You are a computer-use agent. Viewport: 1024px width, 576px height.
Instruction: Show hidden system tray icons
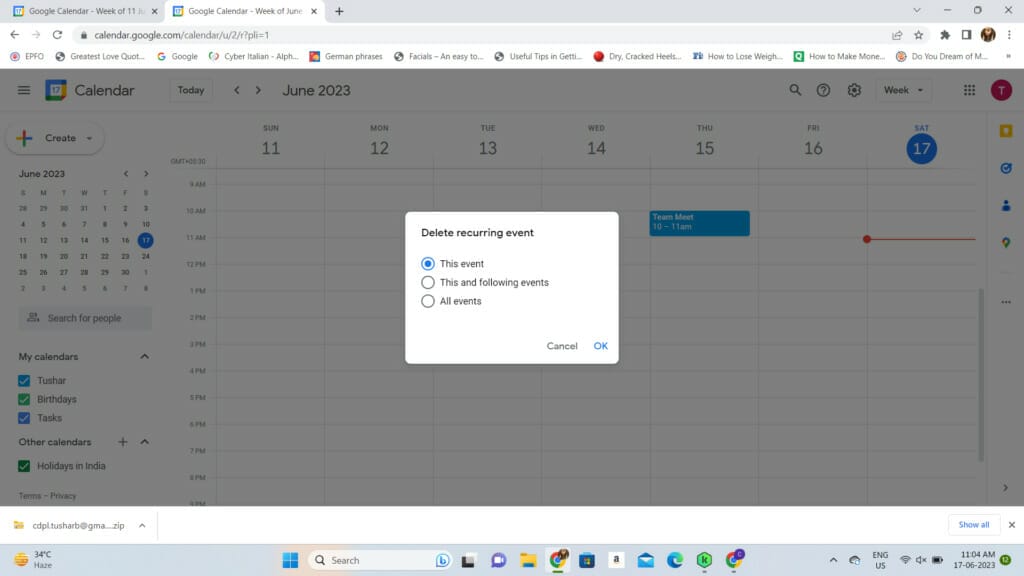tap(833, 560)
